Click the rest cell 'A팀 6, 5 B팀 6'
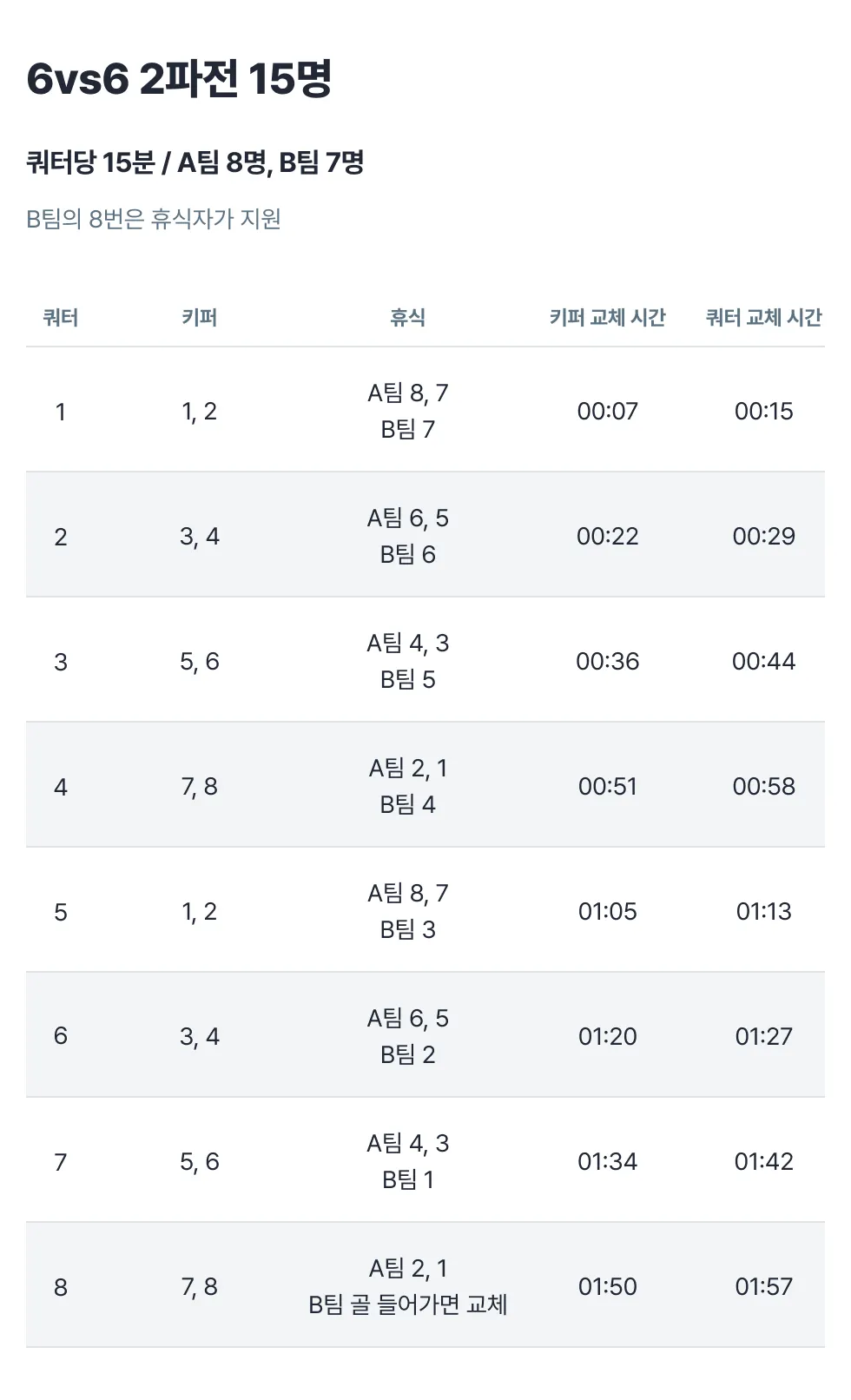 pos(407,536)
